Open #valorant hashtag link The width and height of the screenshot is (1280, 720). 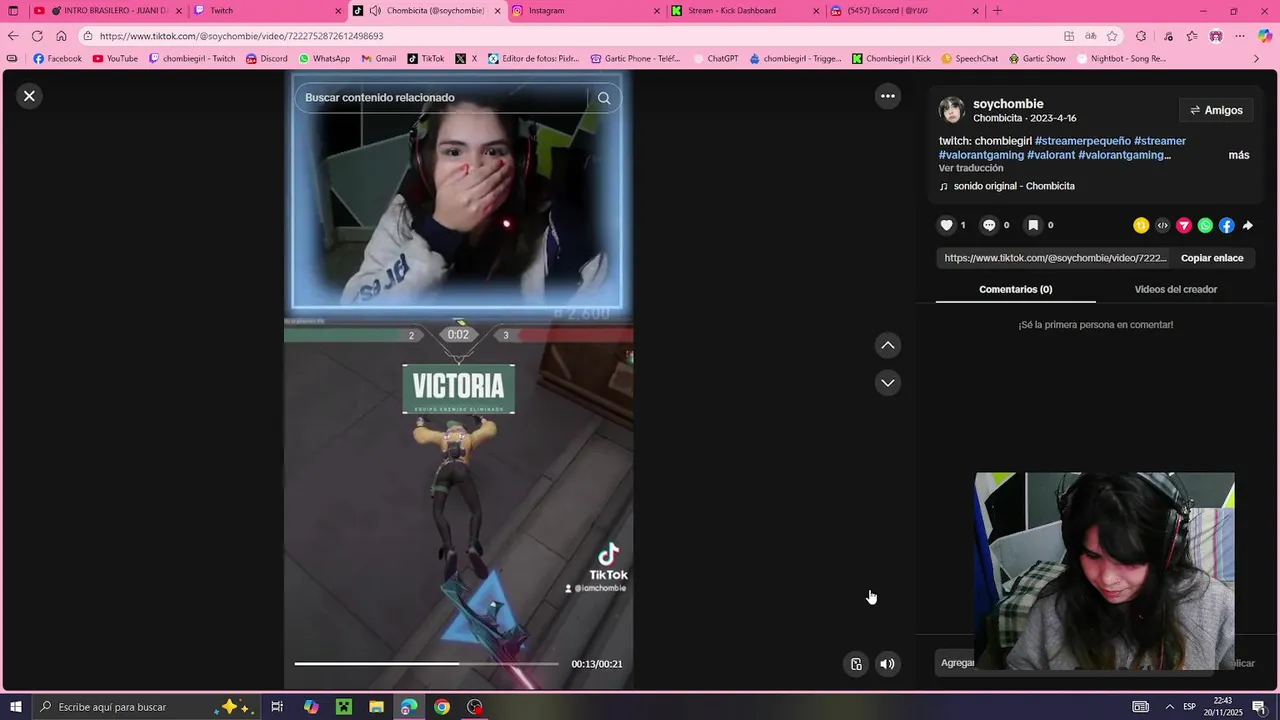pyautogui.click(x=1051, y=155)
